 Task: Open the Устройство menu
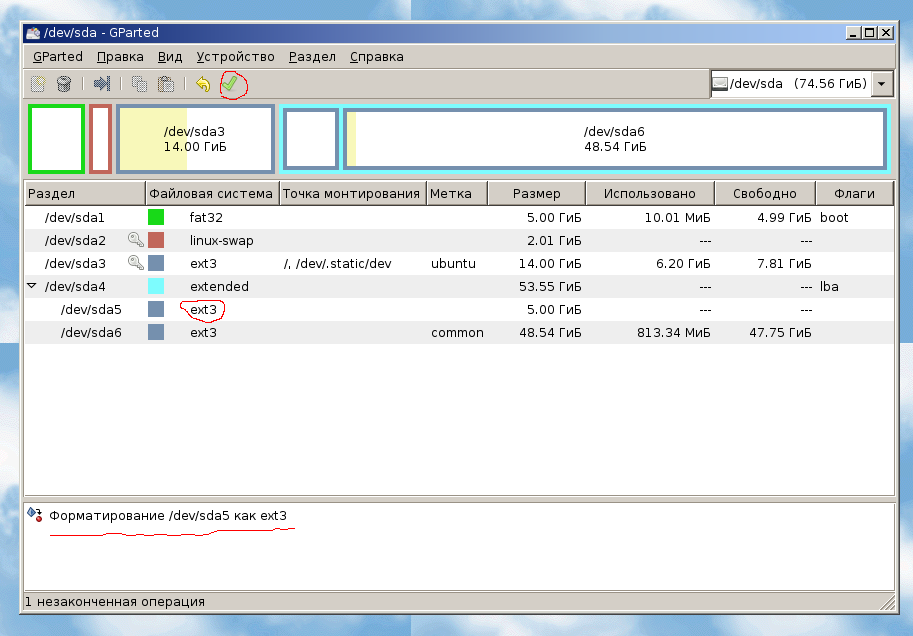[235, 56]
